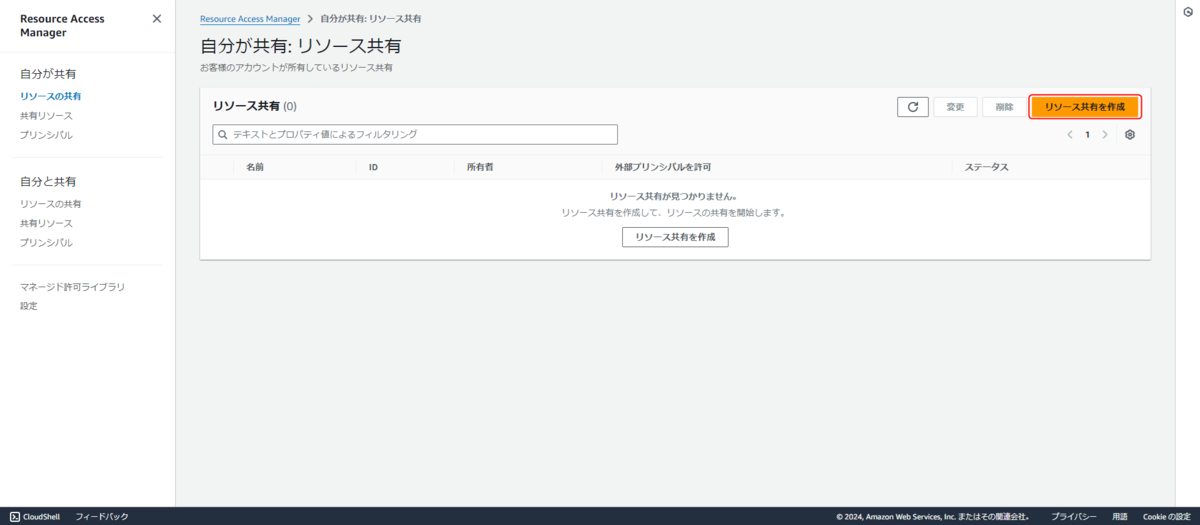
Task: Open プライバシー link in the footer
Action: (1074, 516)
